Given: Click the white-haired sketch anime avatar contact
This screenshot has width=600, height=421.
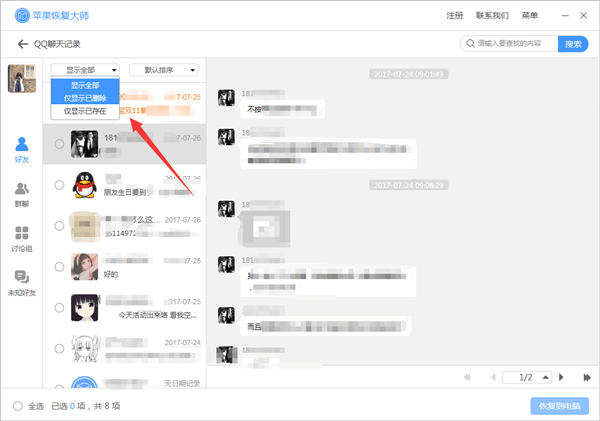Looking at the screenshot, I should tap(85, 349).
